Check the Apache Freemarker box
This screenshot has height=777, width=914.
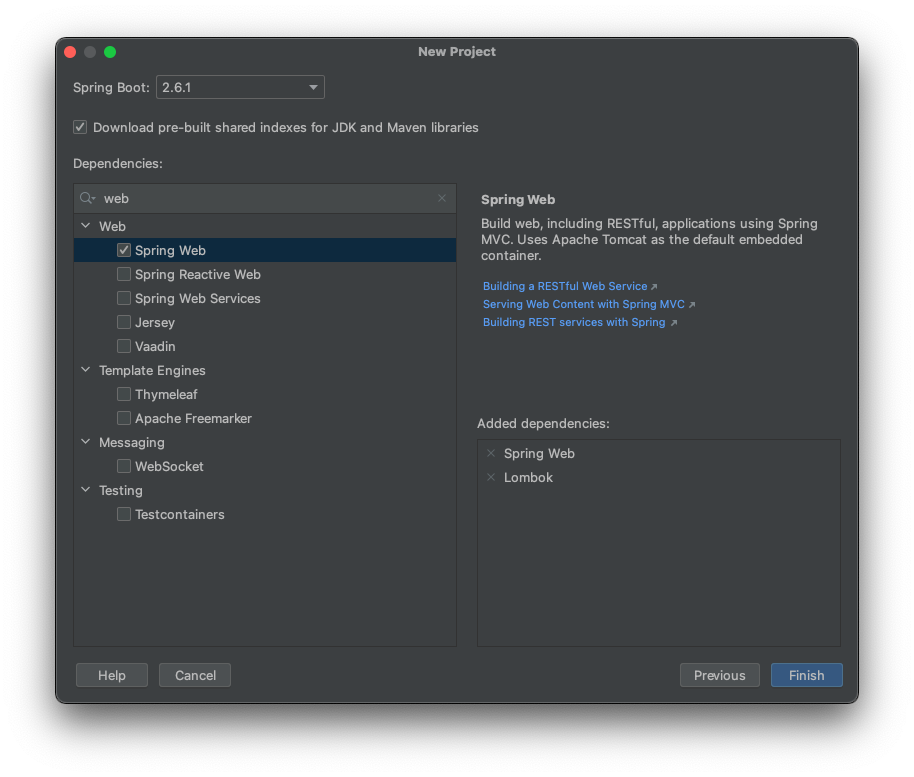[124, 418]
